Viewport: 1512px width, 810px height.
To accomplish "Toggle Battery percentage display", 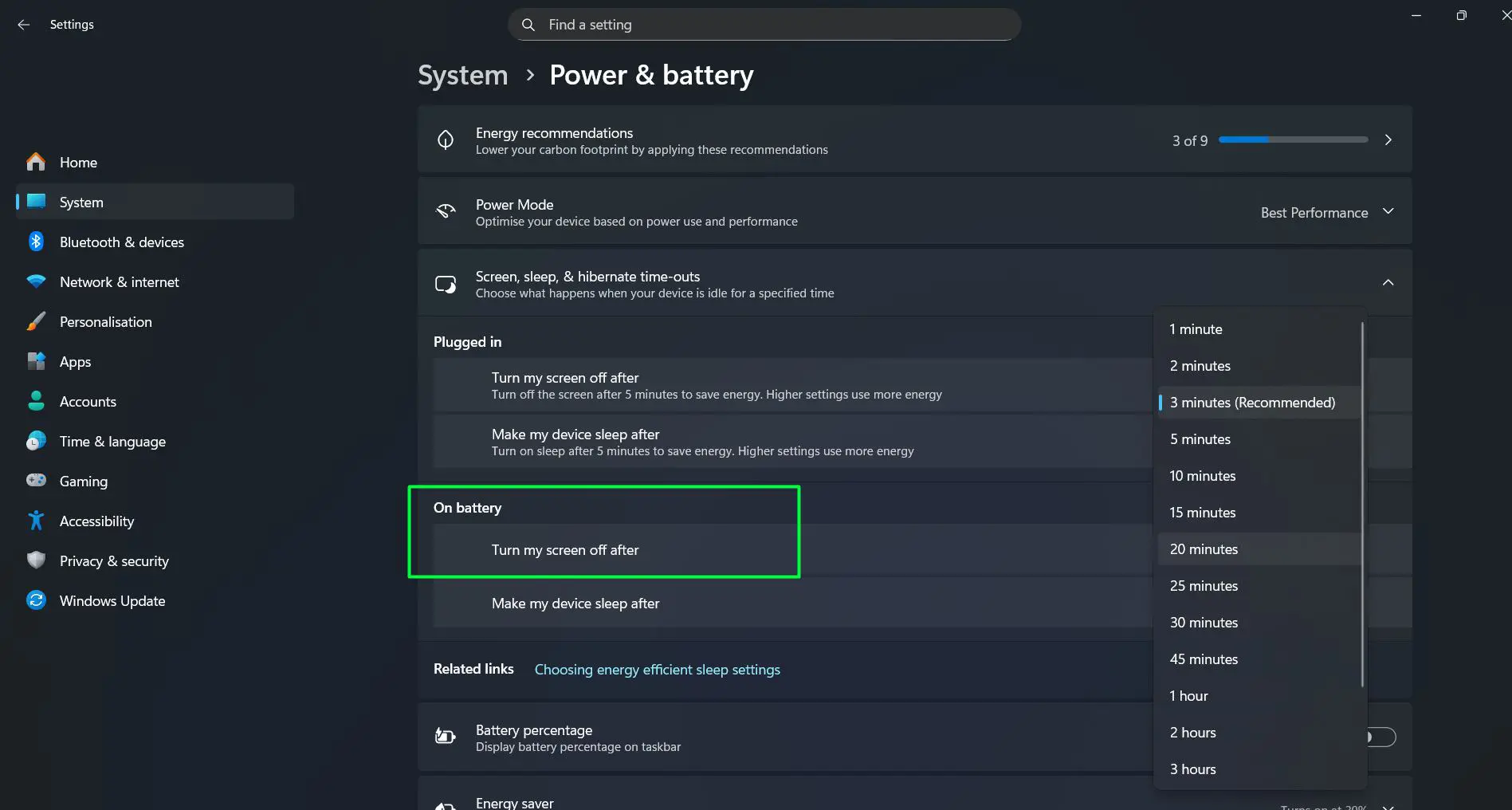I will [1380, 737].
